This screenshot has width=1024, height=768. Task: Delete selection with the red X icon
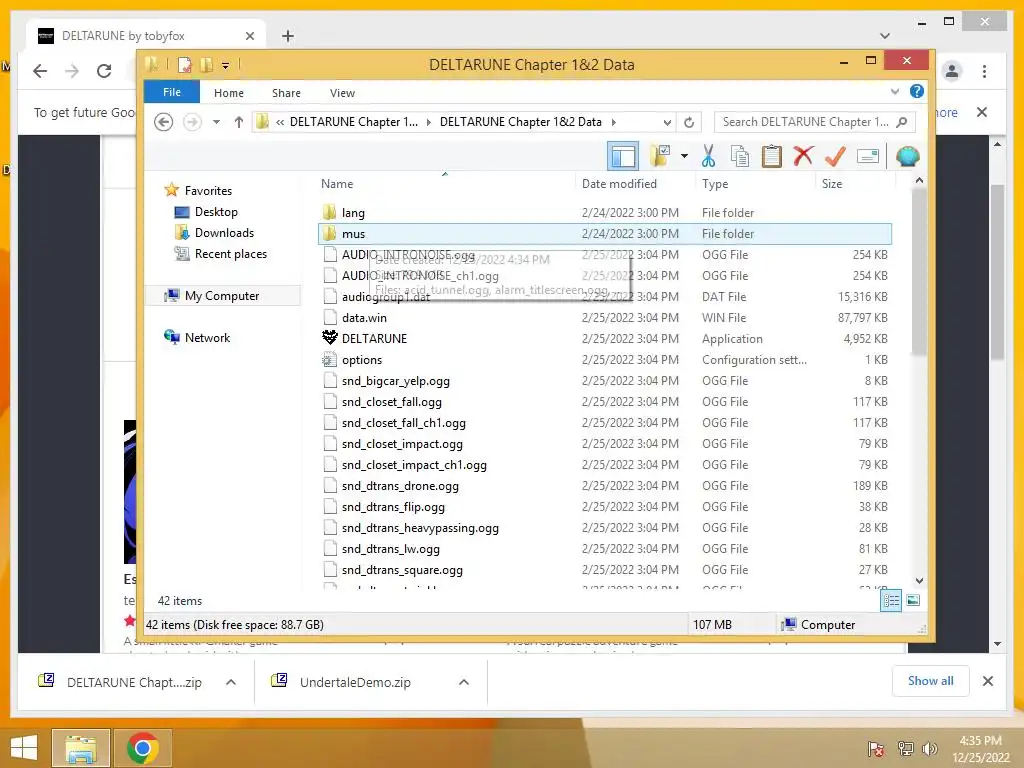coord(803,156)
